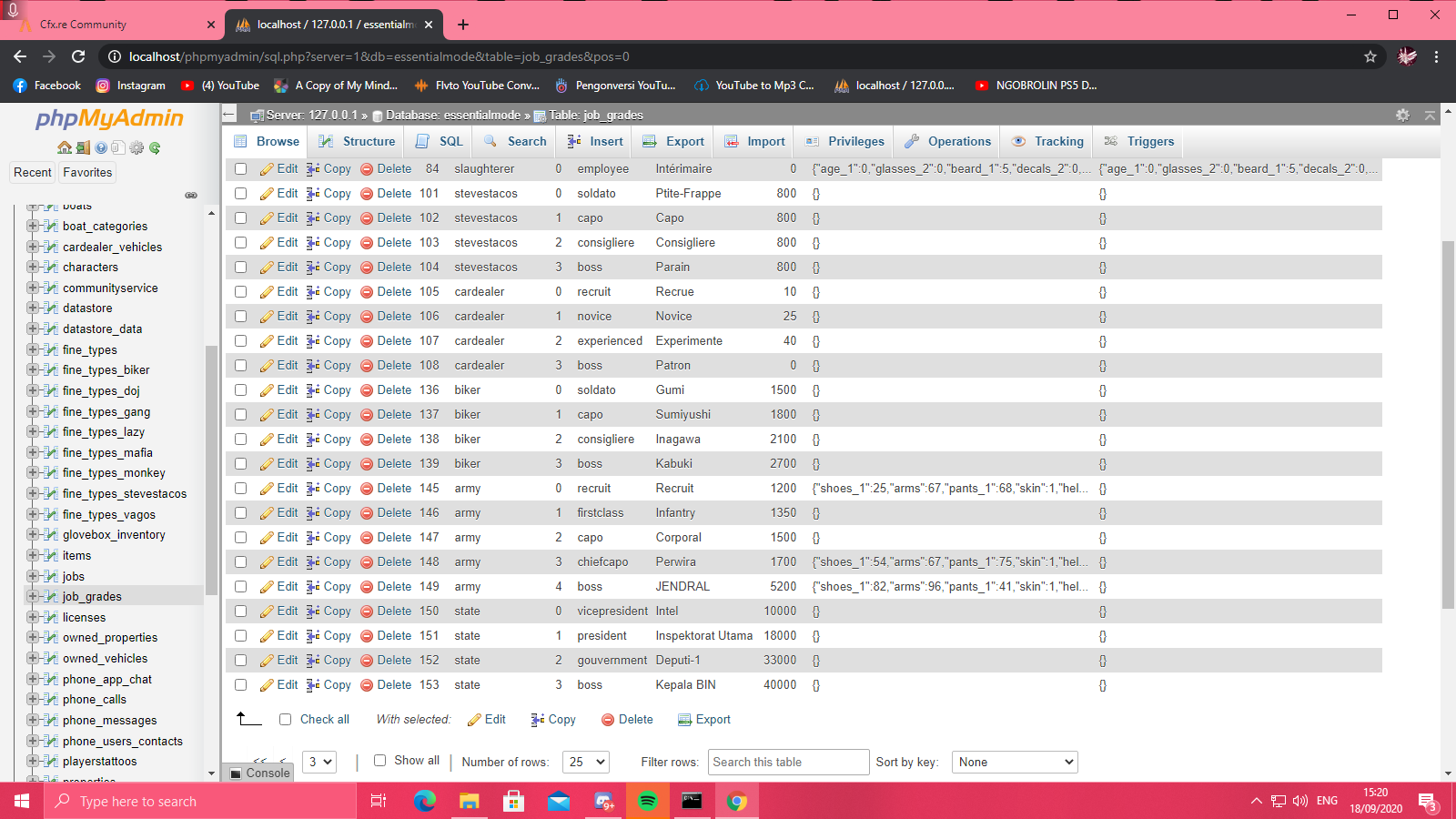Open the characters table link
Screen dimensions: 1456x819
90,268
